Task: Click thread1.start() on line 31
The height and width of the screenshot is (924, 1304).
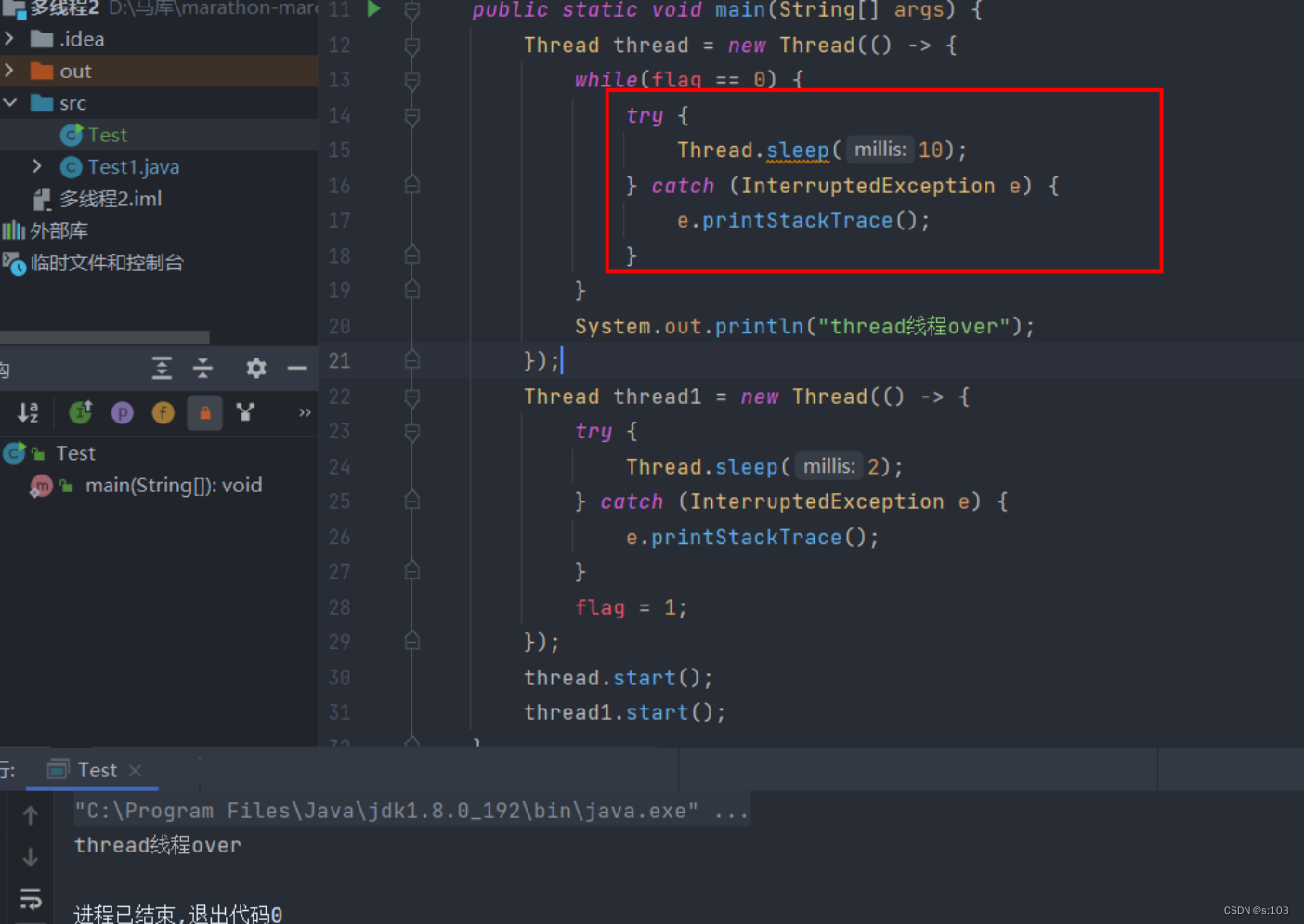Action: (x=625, y=712)
